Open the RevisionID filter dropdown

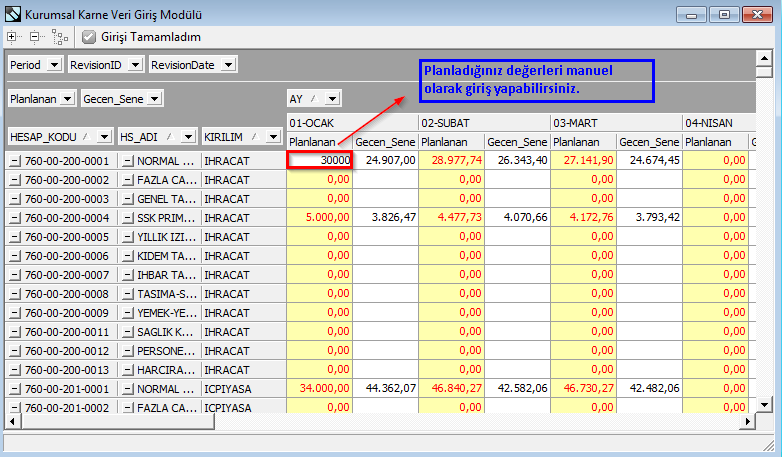click(135, 65)
